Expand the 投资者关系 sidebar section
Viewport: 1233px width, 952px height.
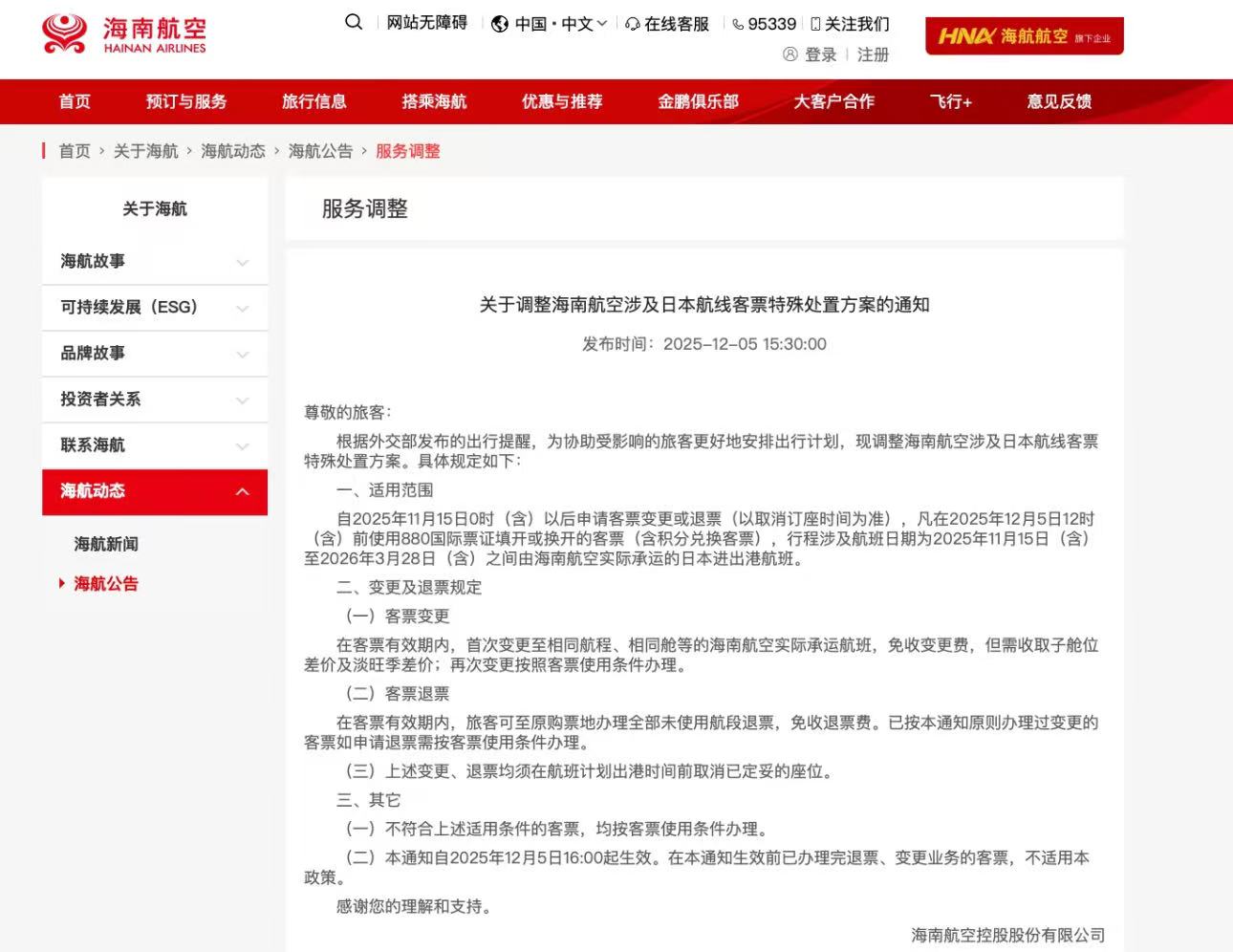point(242,400)
